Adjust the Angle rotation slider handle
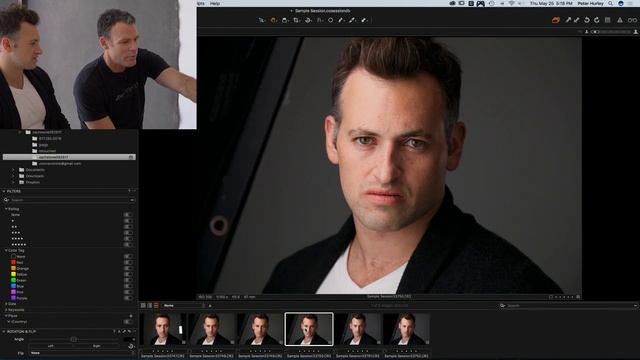 (x=73, y=339)
